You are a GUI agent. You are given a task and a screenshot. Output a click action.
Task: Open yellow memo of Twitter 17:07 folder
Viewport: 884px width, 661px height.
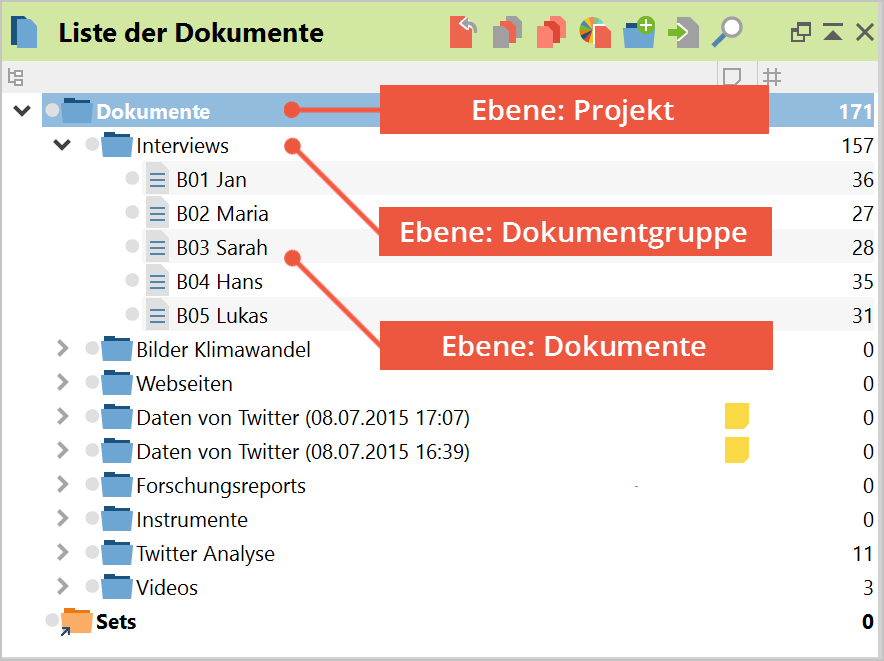(737, 416)
